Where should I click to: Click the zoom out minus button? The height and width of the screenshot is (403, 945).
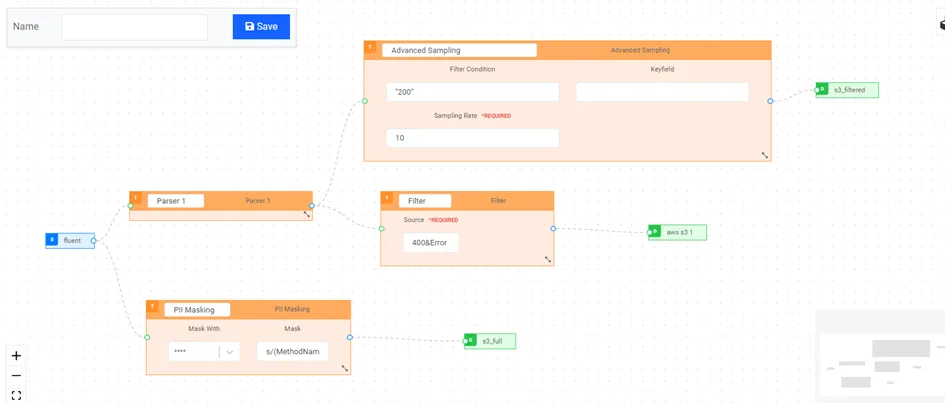[x=16, y=375]
